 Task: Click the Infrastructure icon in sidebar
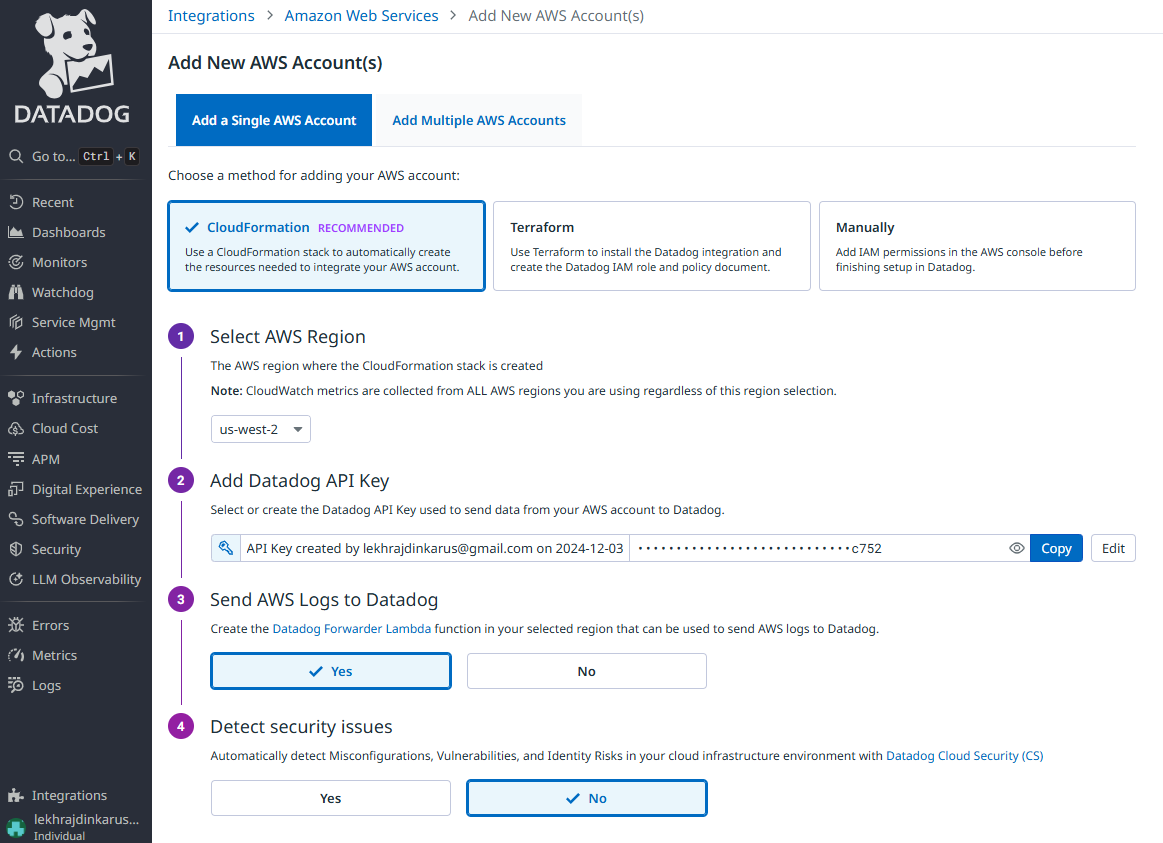[16, 398]
